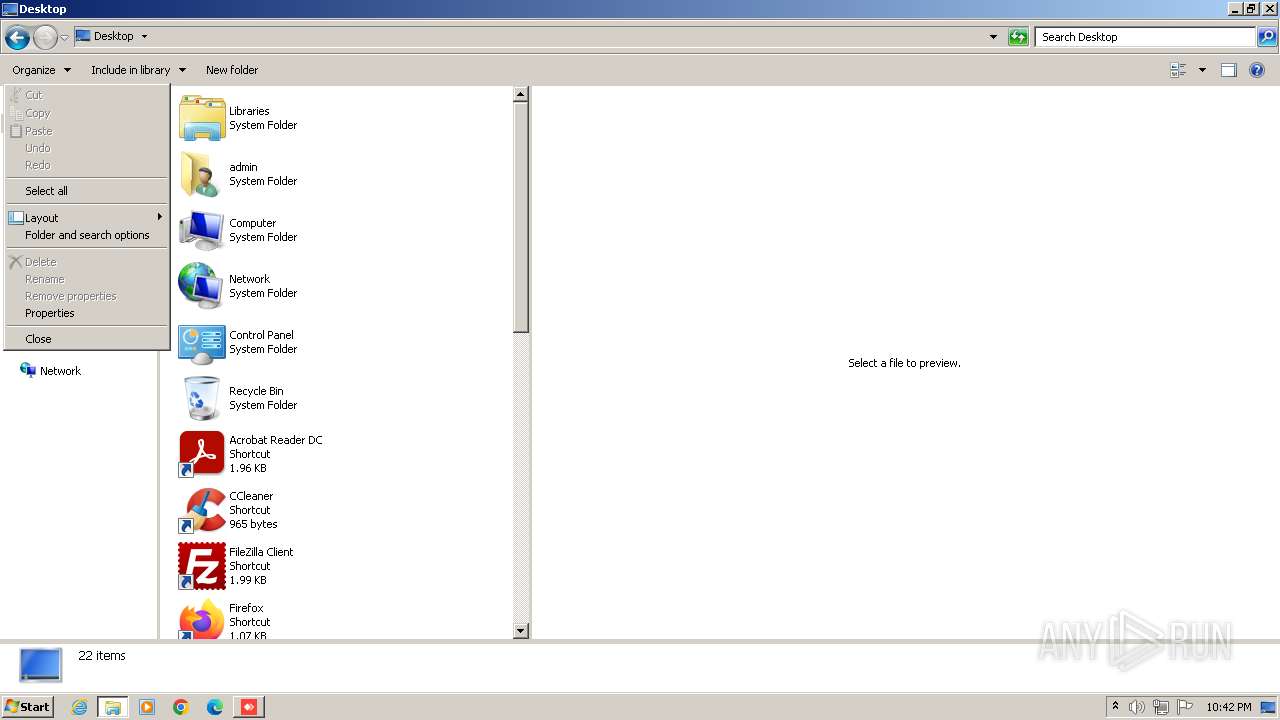Click the Back navigation arrow
This screenshot has height=720, width=1280.
(x=17, y=38)
